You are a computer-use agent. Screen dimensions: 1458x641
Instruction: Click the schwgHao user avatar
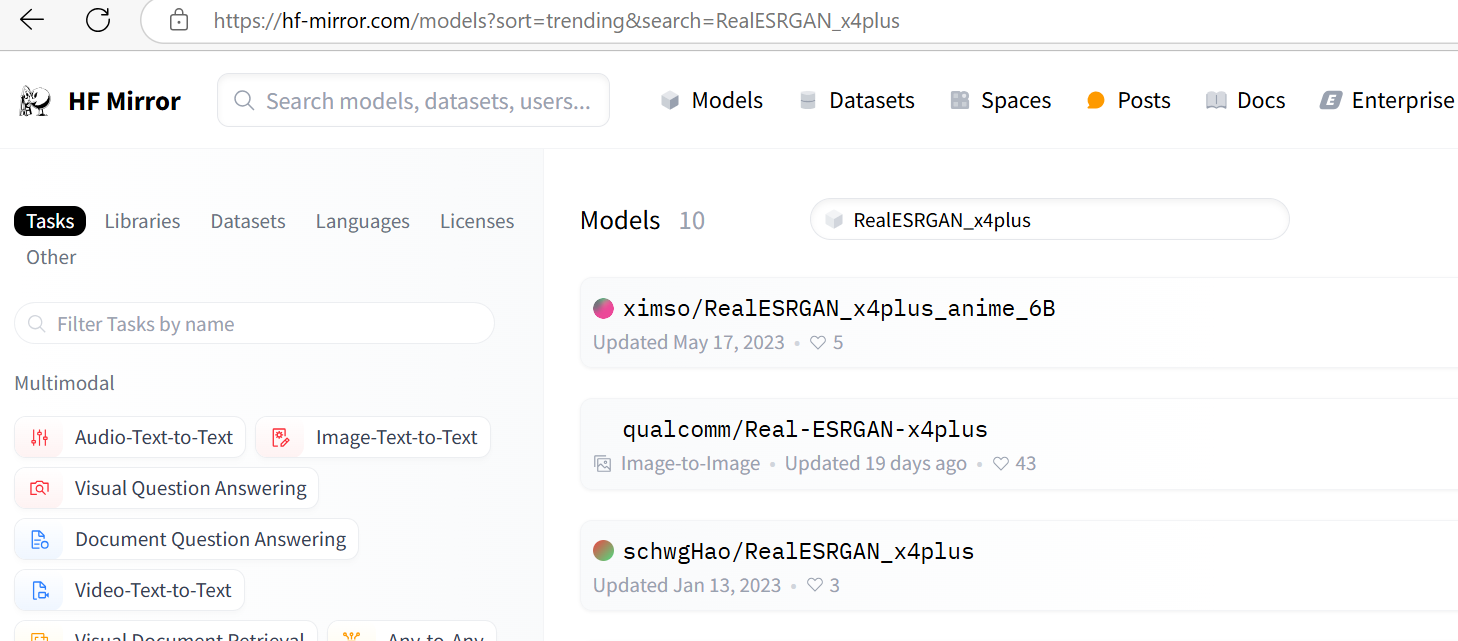point(603,550)
